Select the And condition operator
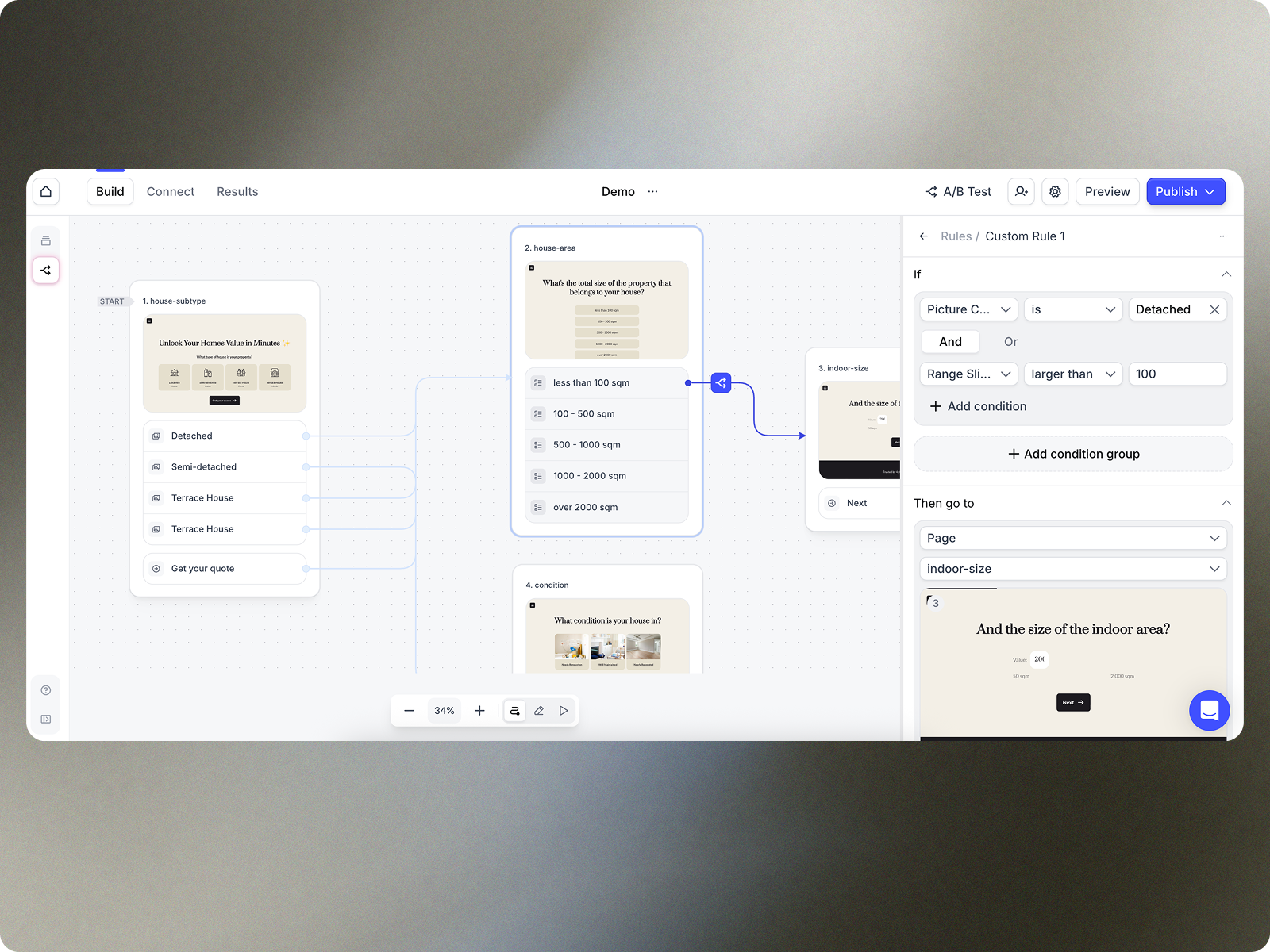Viewport: 1270px width, 952px height. point(950,342)
